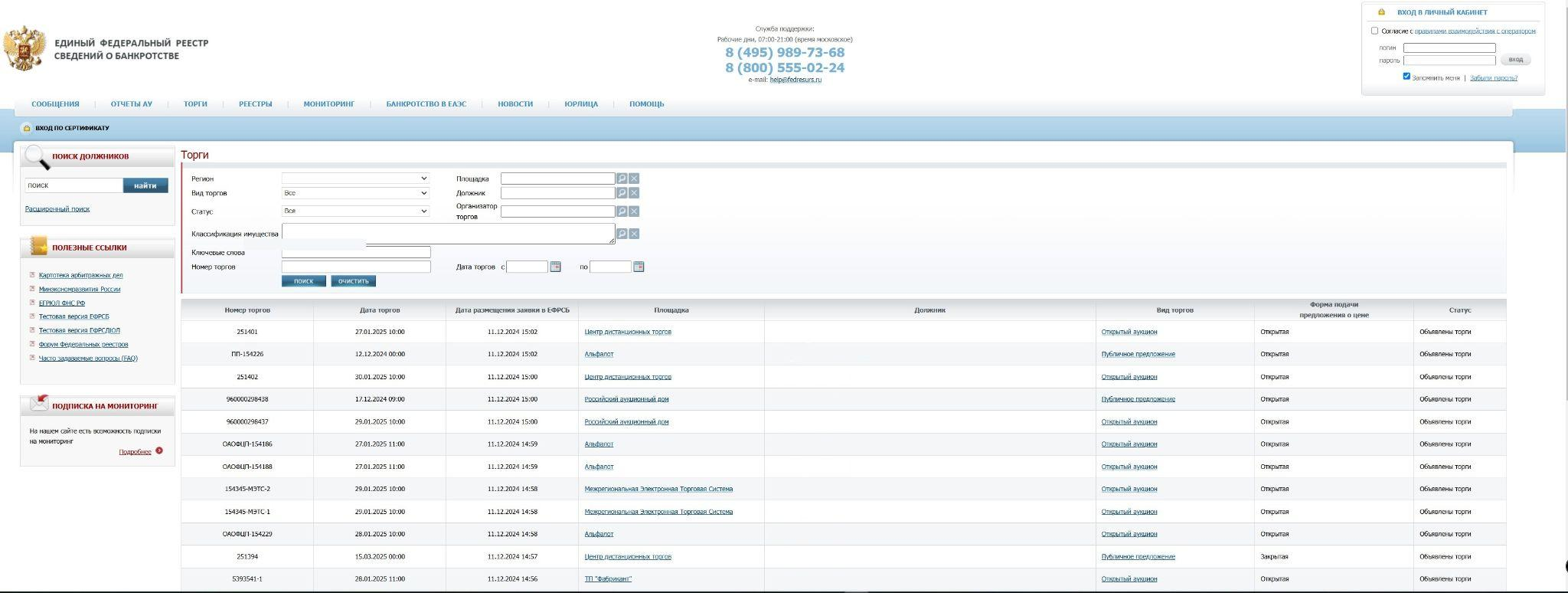
Task: Open the Отчеты АУ menu item
Action: pos(131,104)
